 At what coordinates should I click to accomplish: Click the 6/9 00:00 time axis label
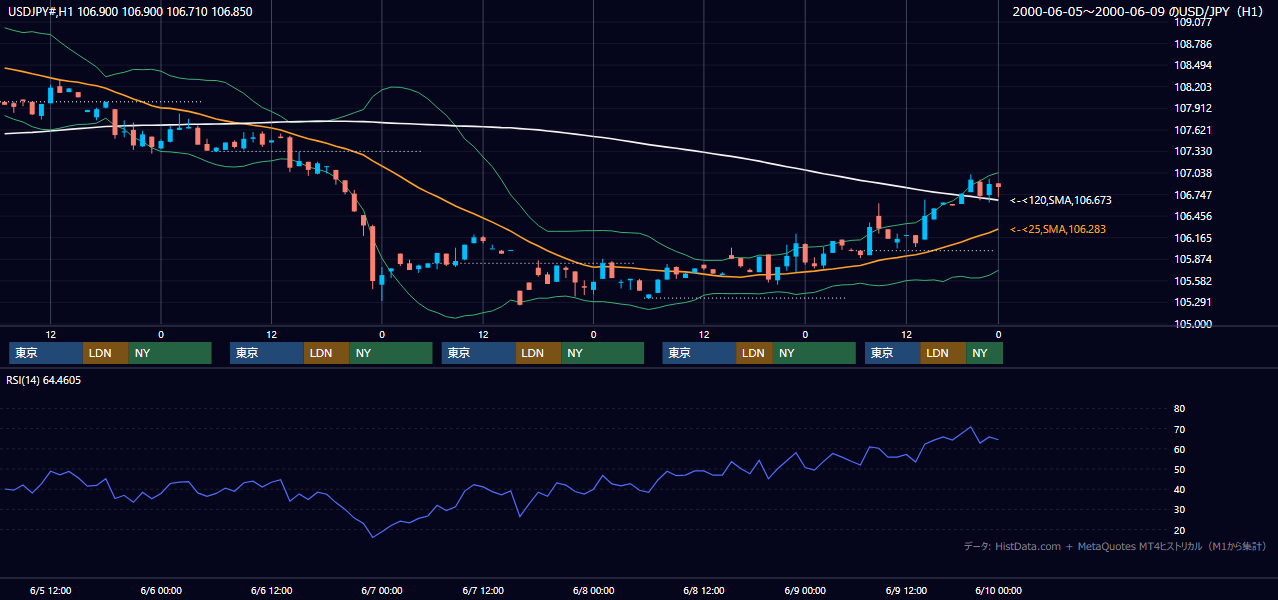click(x=805, y=590)
